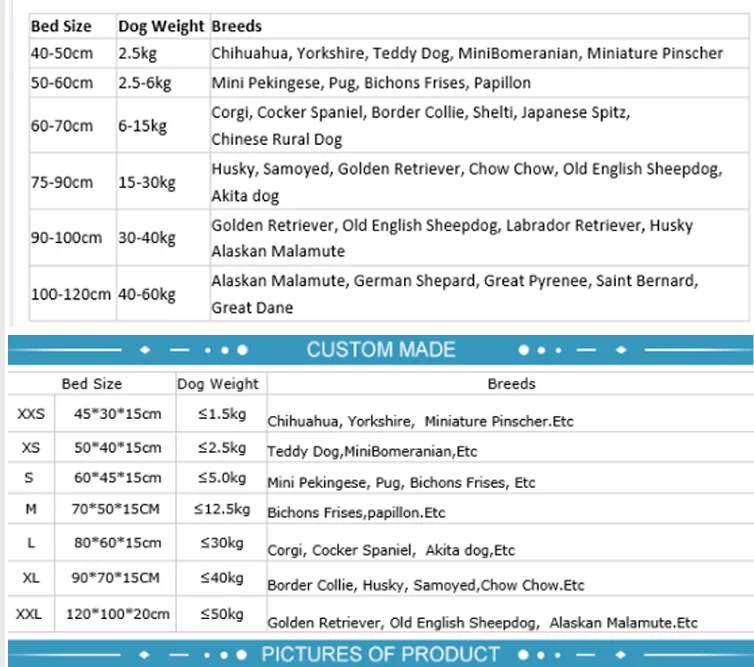Image resolution: width=754 pixels, height=667 pixels.
Task: Select the XS size row label
Action: coord(30,447)
